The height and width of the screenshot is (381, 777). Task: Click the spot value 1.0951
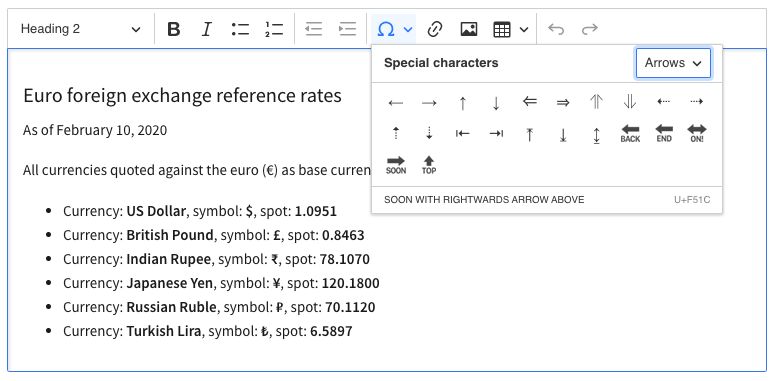point(316,212)
